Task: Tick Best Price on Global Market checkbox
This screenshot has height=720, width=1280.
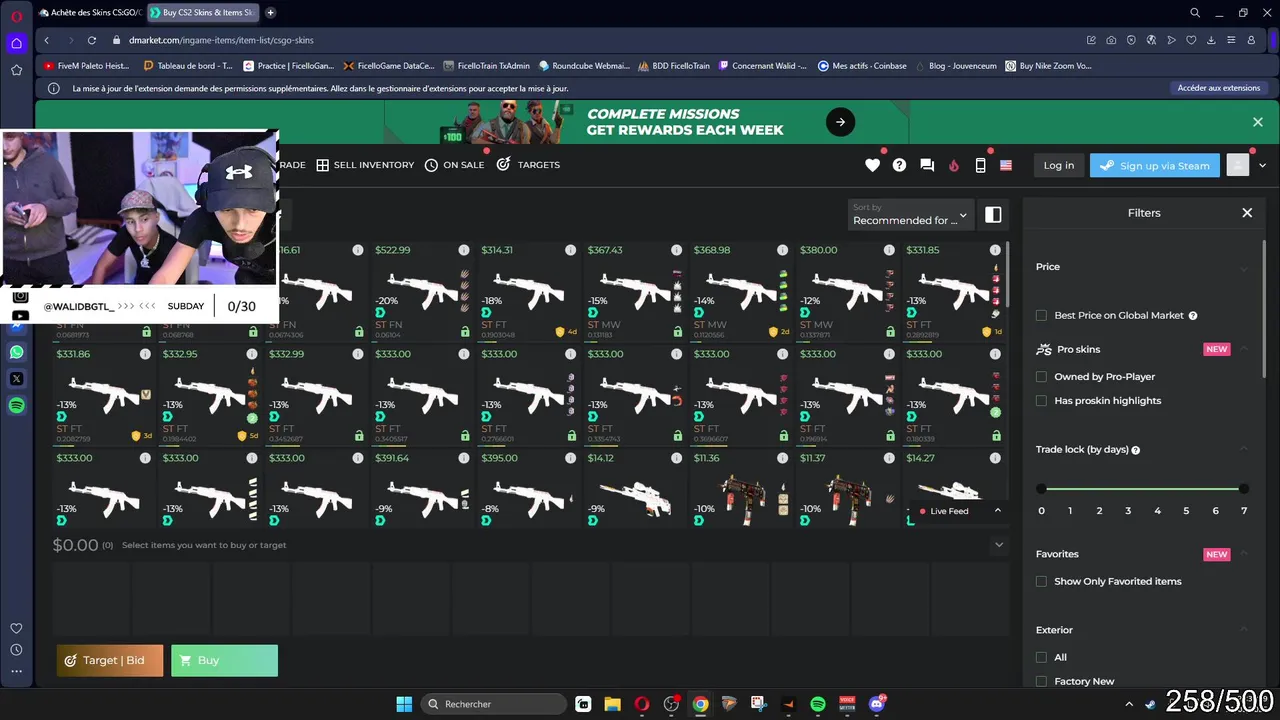Action: coord(1041,315)
